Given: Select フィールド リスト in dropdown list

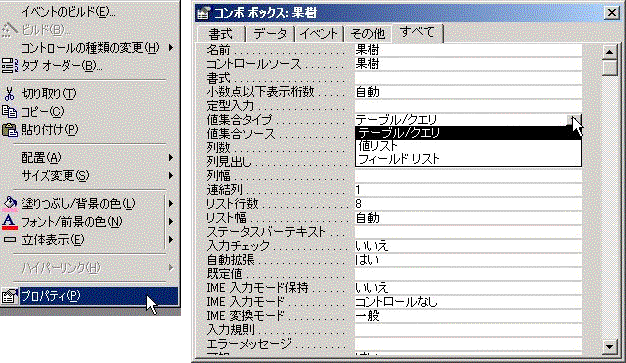Looking at the screenshot, I should (x=468, y=159).
